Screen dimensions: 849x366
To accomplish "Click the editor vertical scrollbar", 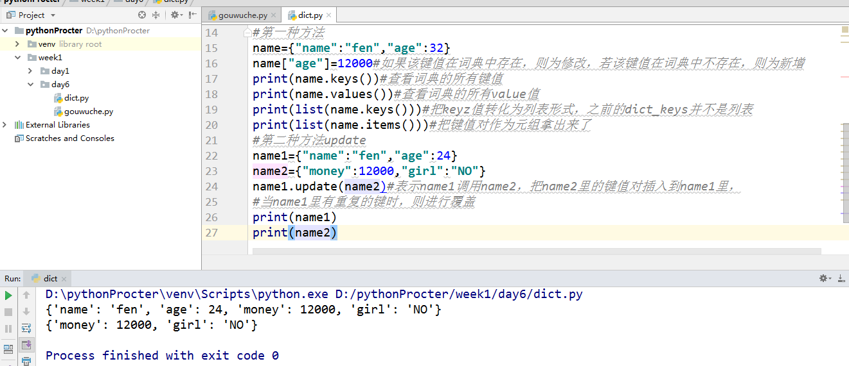I will click(x=846, y=172).
